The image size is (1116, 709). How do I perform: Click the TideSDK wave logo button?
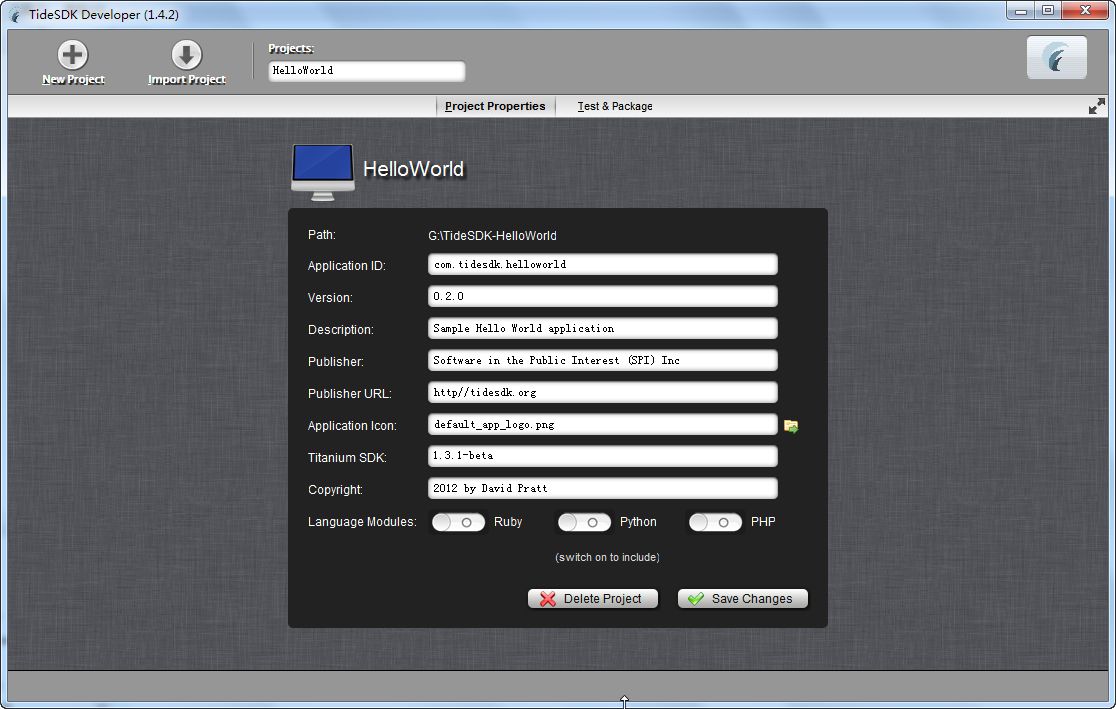(1057, 58)
